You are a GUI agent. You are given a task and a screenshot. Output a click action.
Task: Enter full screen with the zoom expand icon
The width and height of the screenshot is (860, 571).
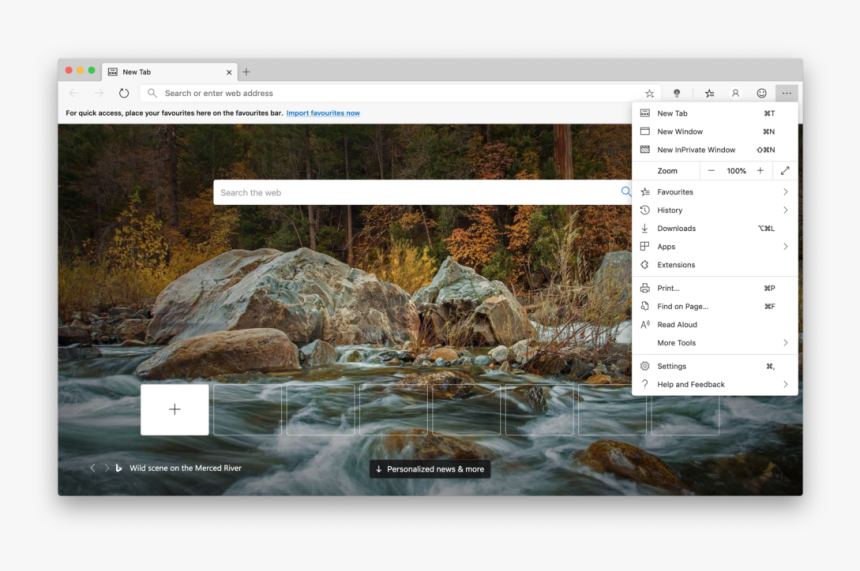pyautogui.click(x=785, y=171)
